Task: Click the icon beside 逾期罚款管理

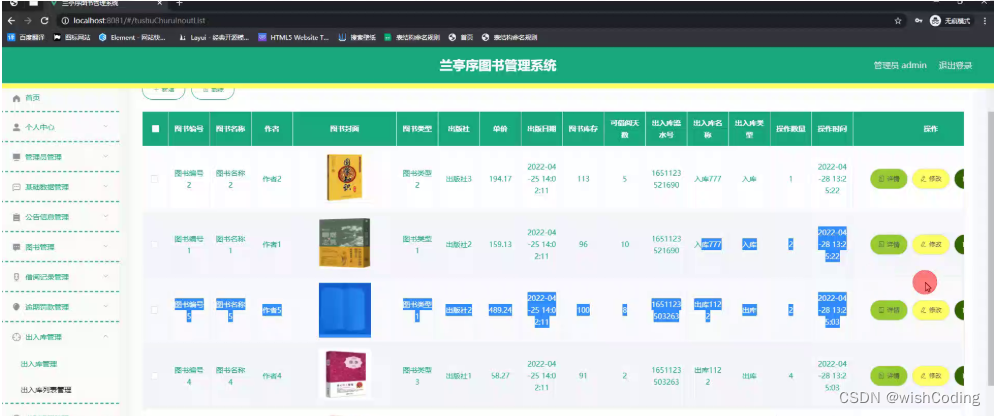Action: pyautogui.click(x=16, y=307)
